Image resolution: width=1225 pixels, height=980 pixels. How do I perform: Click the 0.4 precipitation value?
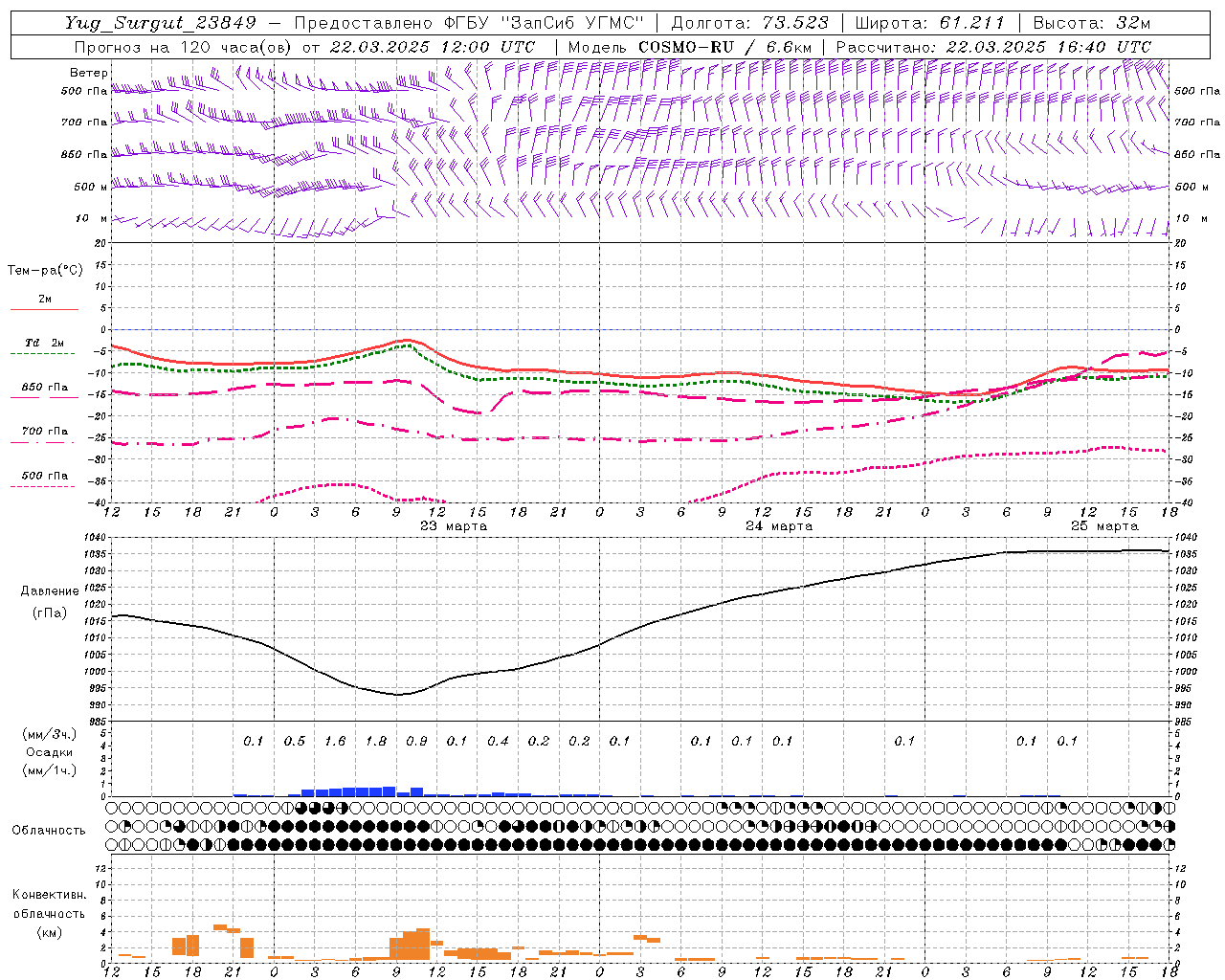point(498,741)
